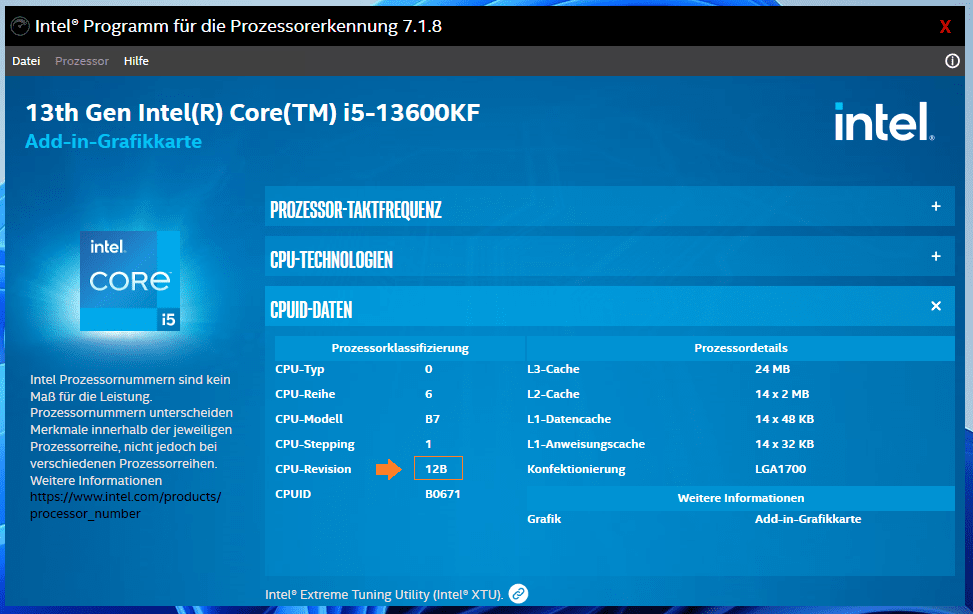This screenshot has height=614, width=973.
Task: Click the plus icon beside CPU-Technologien
Action: [x=936, y=256]
